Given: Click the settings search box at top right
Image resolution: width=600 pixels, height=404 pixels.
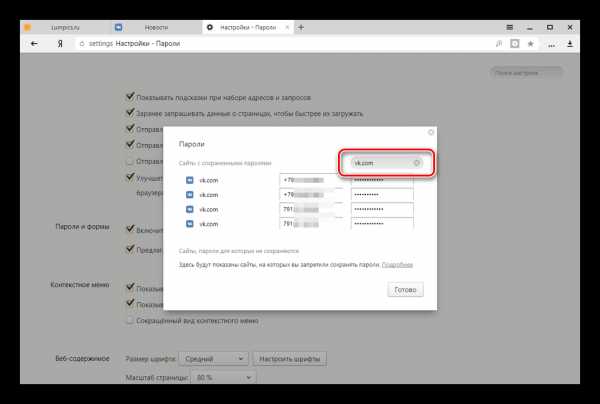Looking at the screenshot, I should click(x=526, y=73).
